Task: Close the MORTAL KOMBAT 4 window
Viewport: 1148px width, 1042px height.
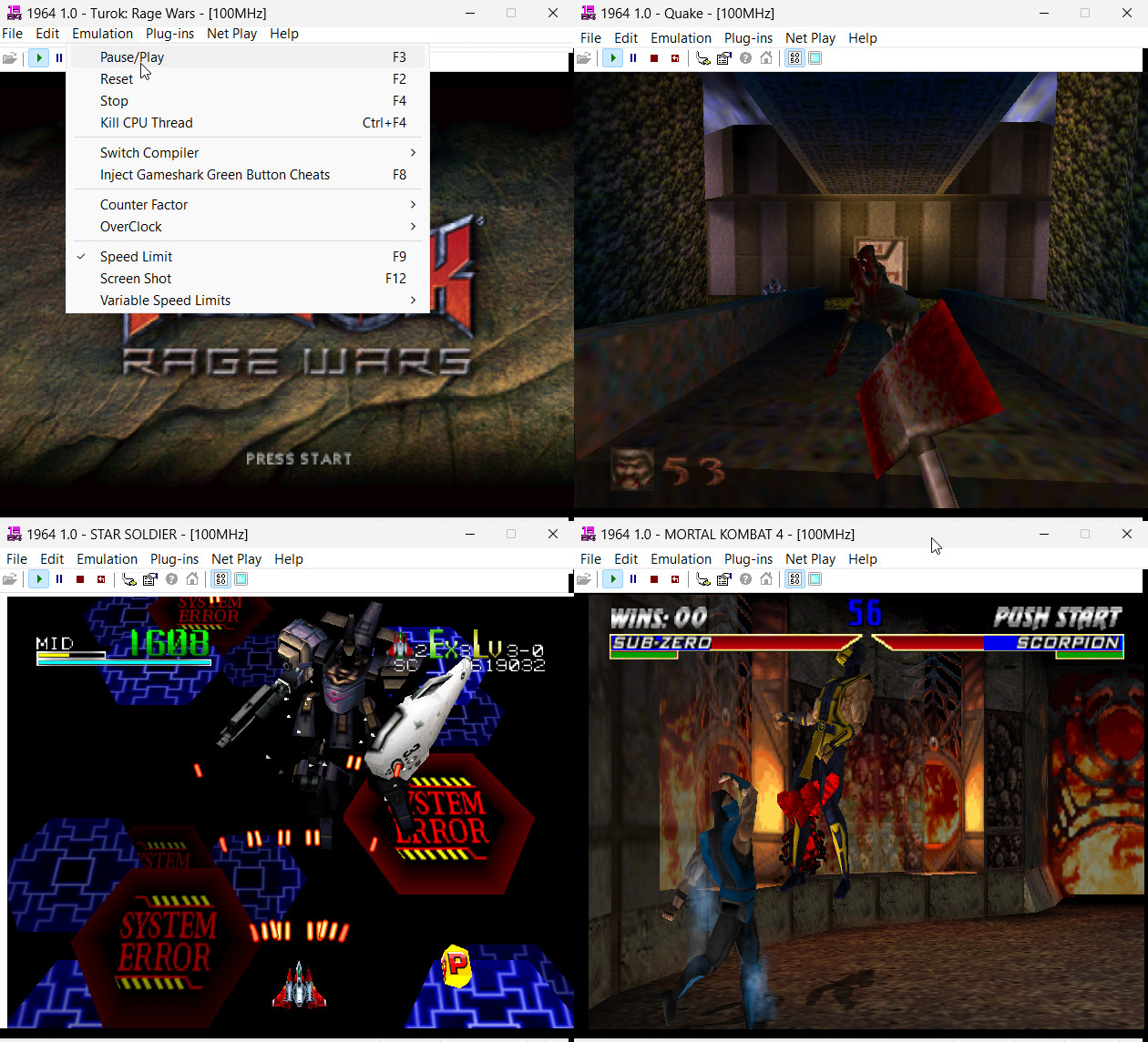Action: (1127, 535)
